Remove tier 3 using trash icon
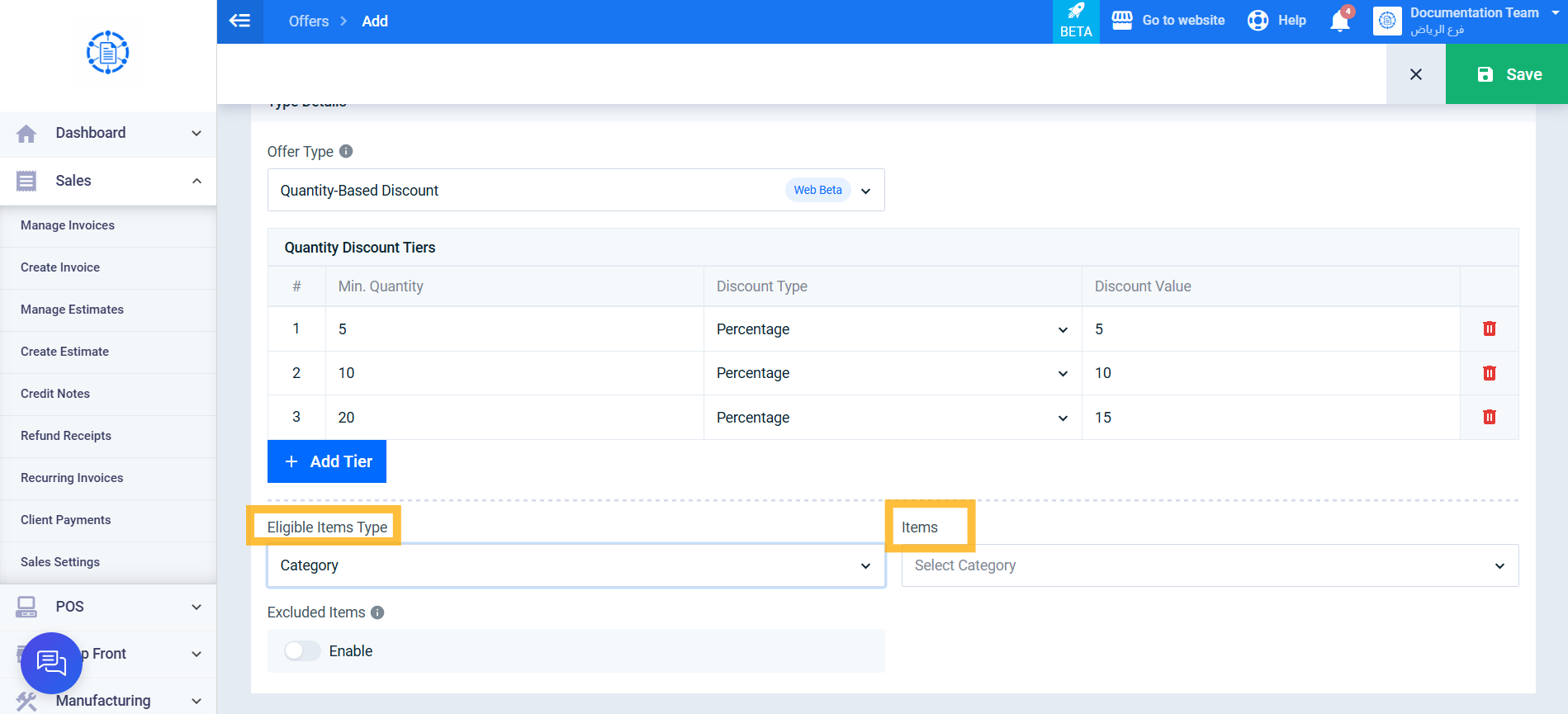This screenshot has width=1568, height=714. (x=1489, y=417)
